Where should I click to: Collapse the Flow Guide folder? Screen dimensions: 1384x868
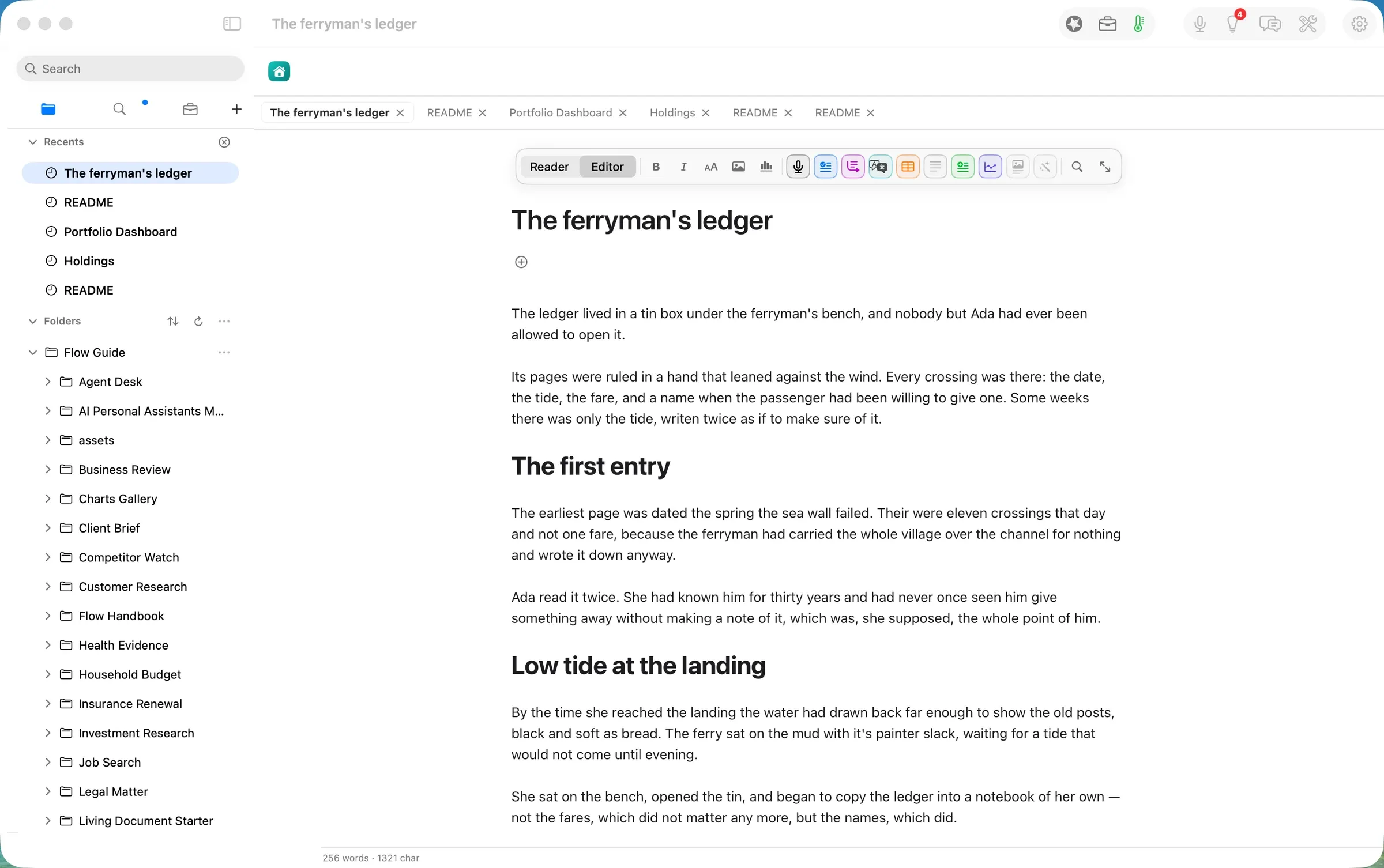pyautogui.click(x=33, y=352)
